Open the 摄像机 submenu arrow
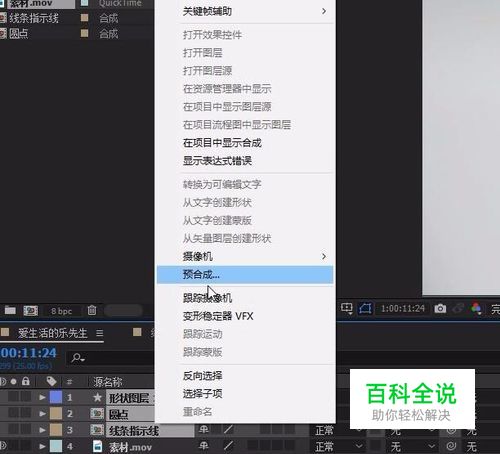 324,256
